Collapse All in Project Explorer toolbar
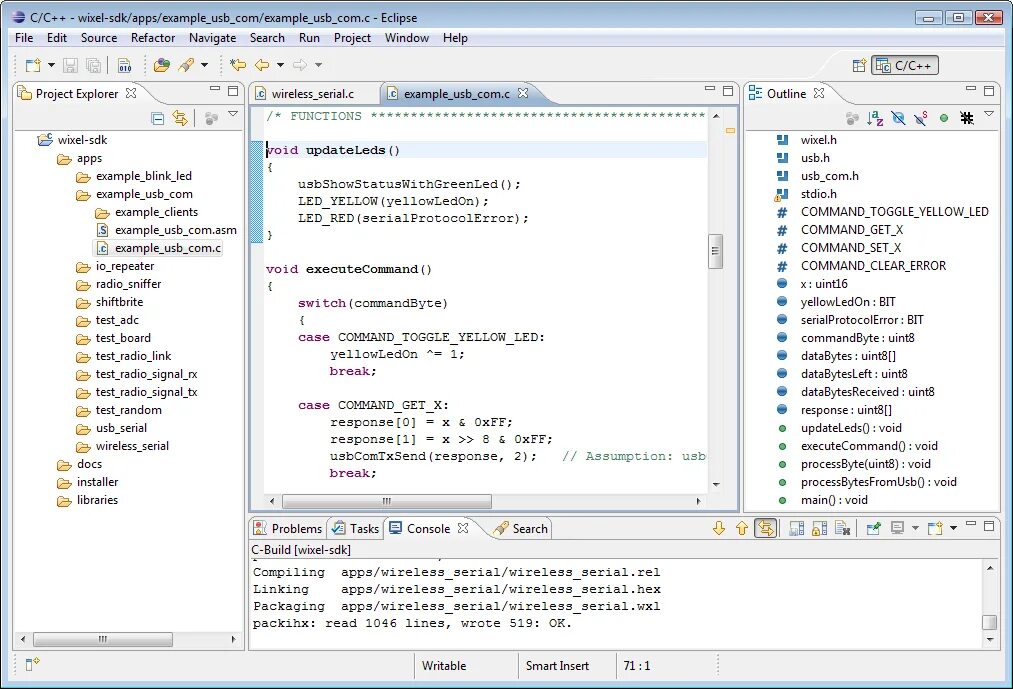Screen dimensions: 1013x689 click(157, 118)
